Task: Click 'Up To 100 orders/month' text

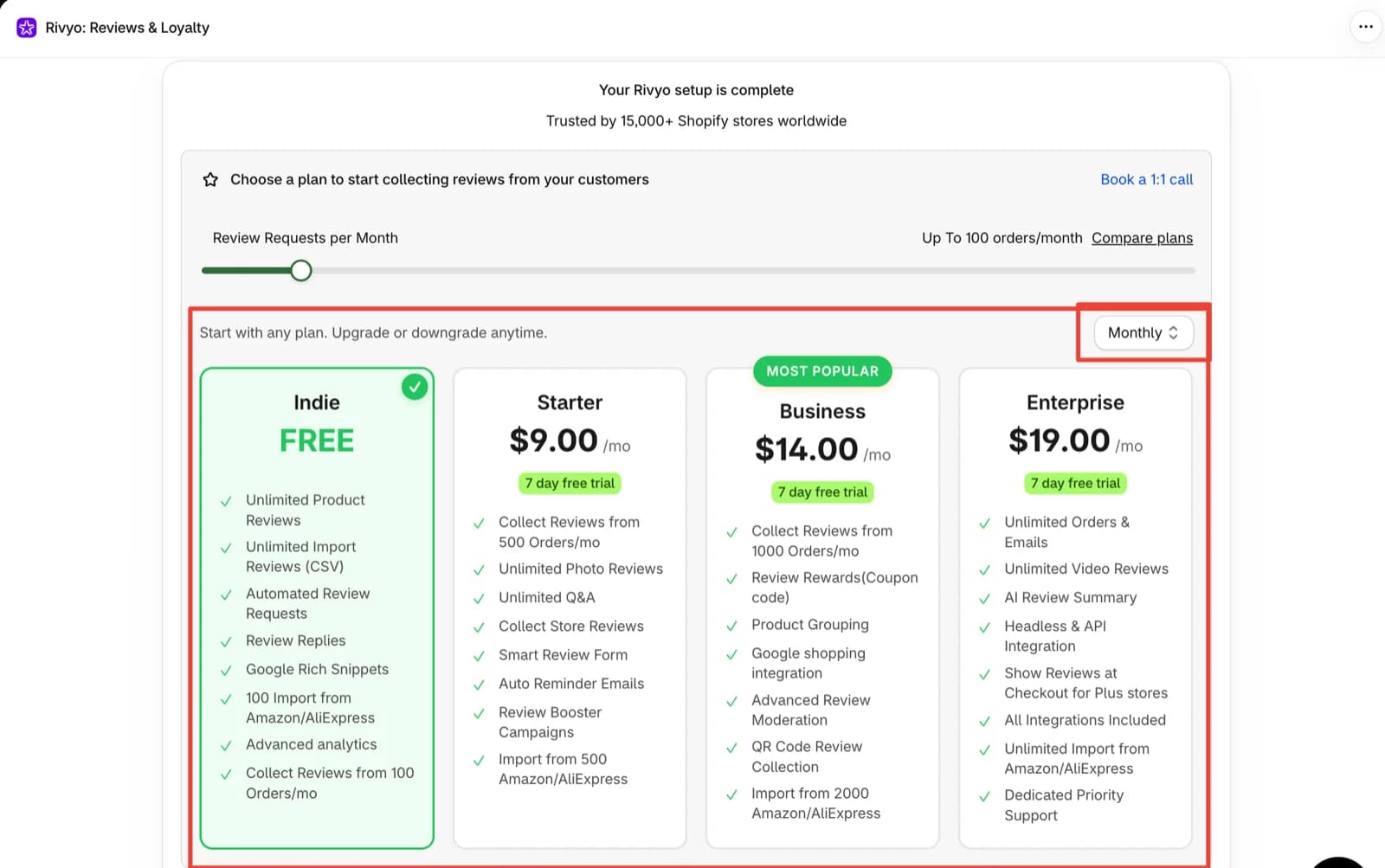Action: 1002,238
